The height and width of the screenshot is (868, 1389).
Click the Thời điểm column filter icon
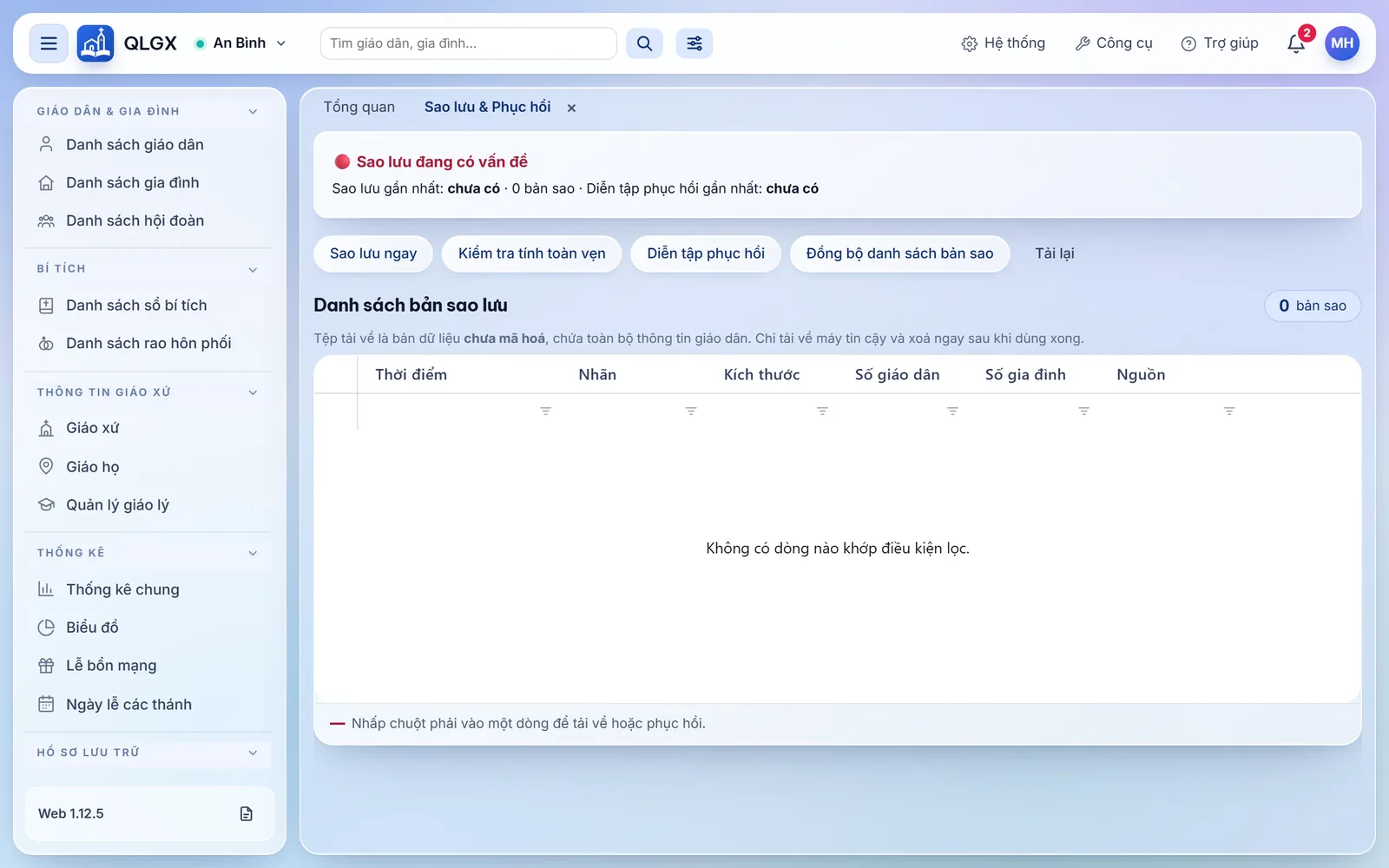[546, 411]
